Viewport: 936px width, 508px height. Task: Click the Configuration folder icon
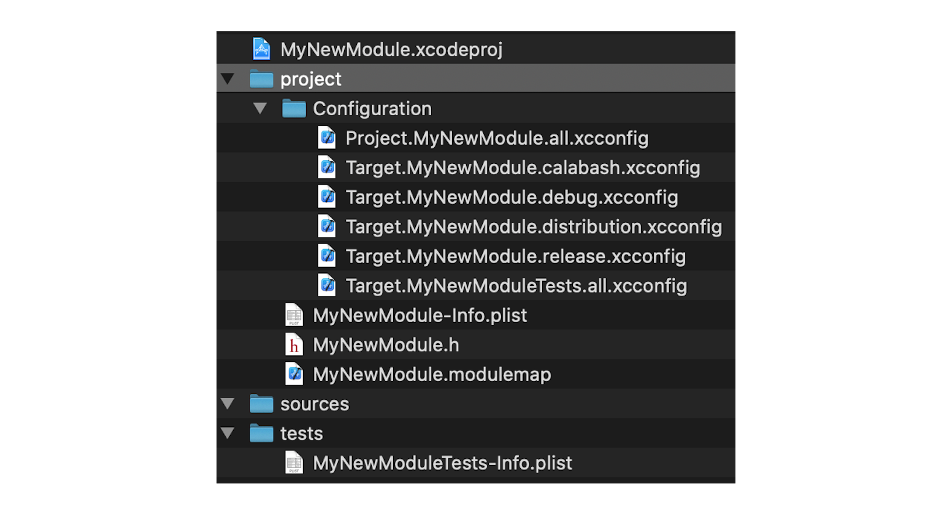click(x=294, y=109)
